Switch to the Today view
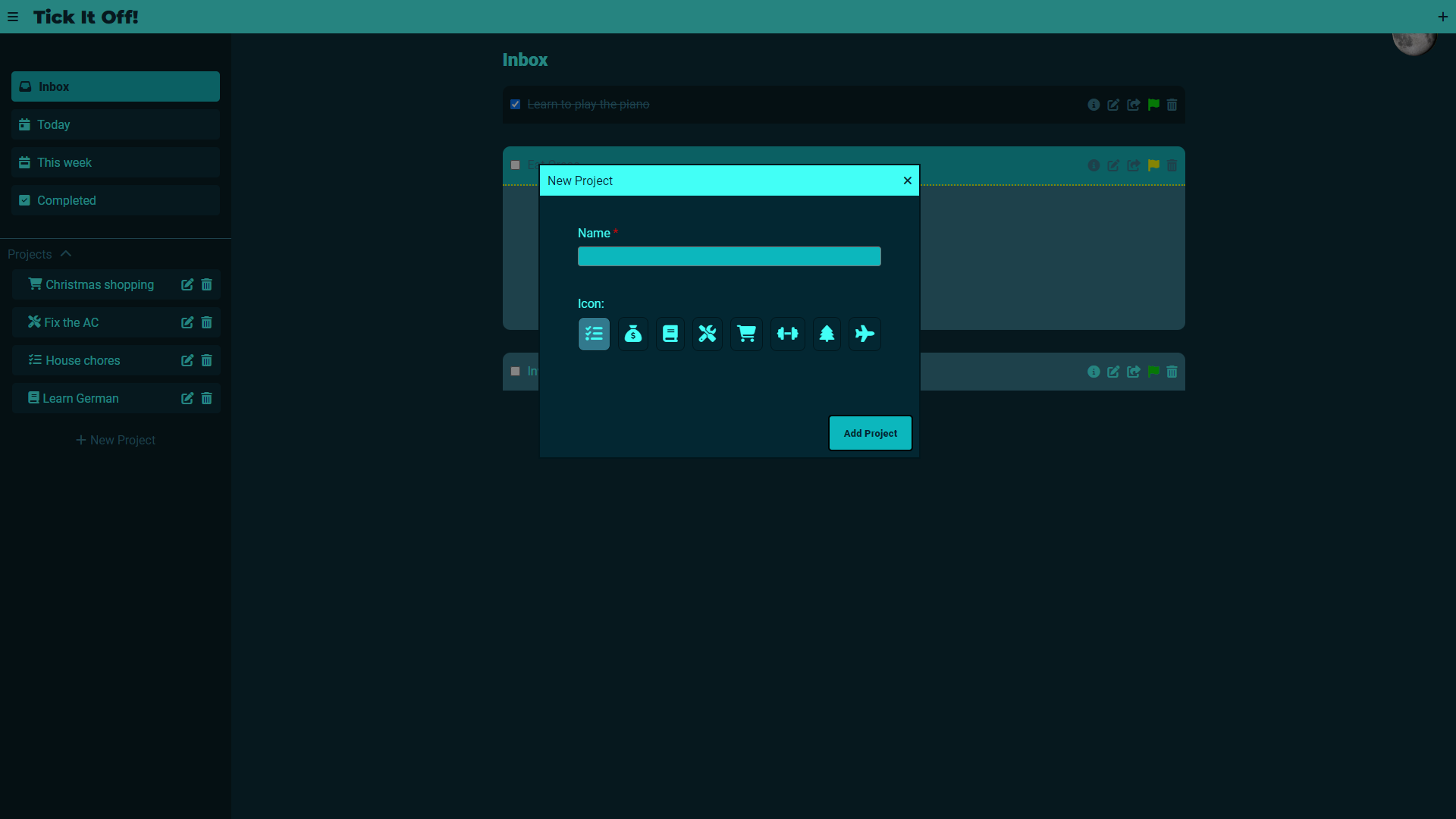The height and width of the screenshot is (819, 1456). pos(115,124)
